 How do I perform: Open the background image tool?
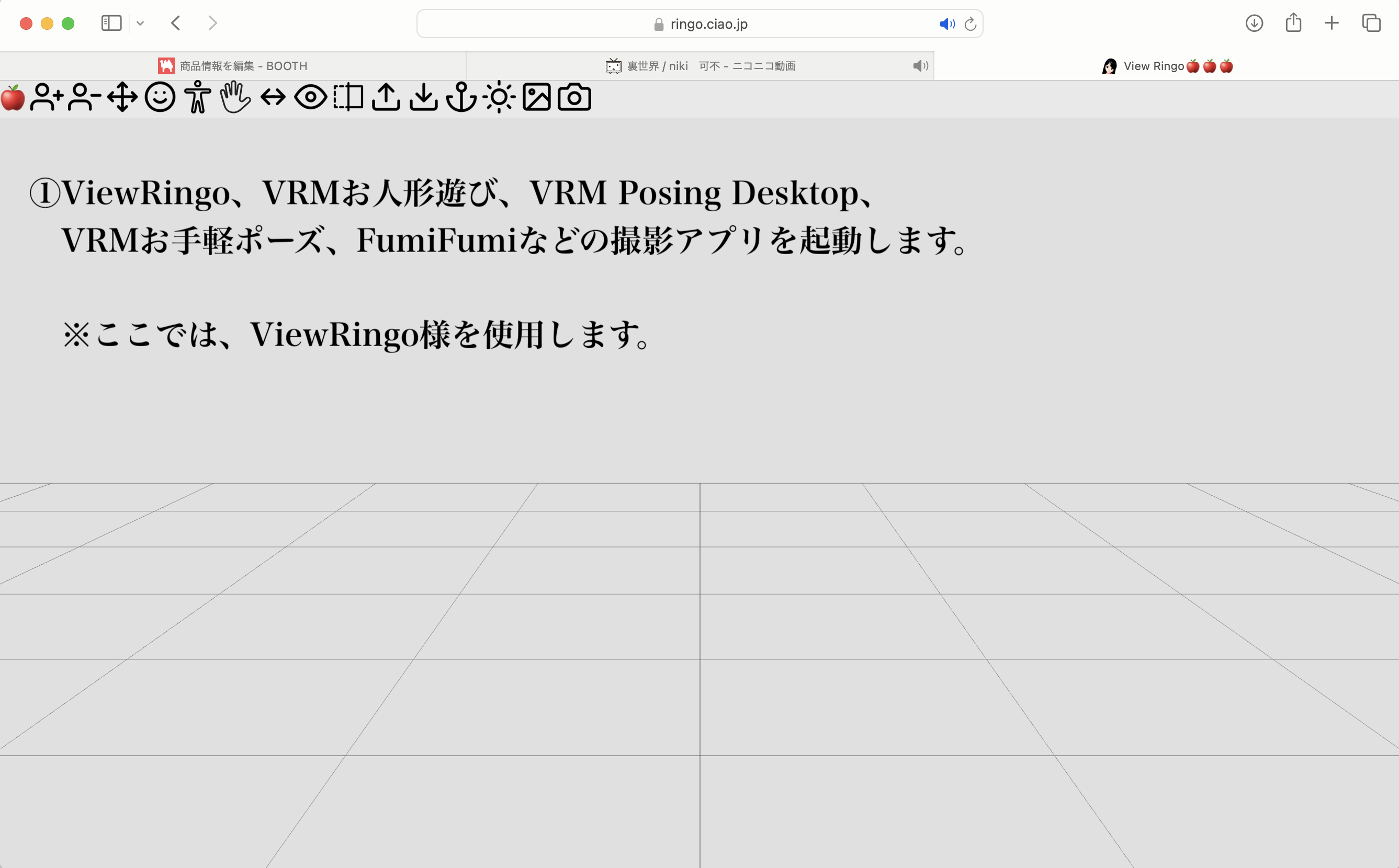pyautogui.click(x=537, y=98)
